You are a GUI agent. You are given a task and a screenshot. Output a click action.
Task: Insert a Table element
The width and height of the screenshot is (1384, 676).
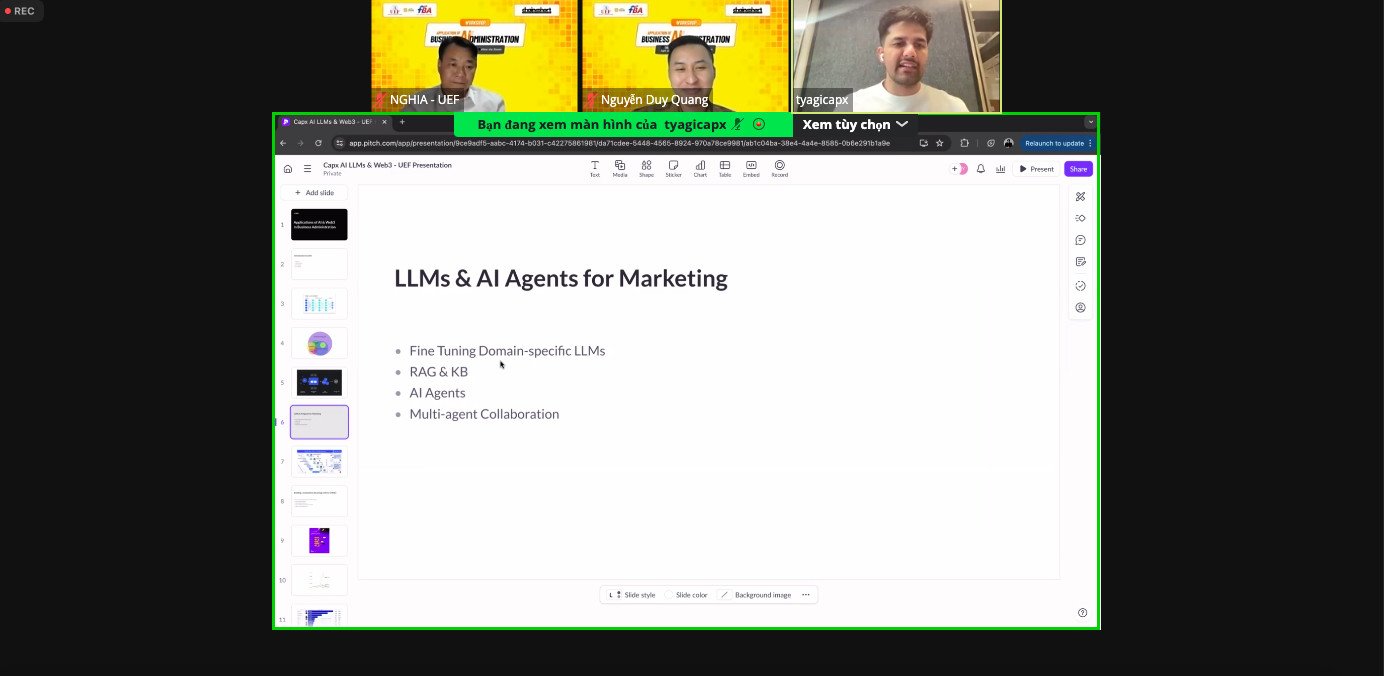point(725,168)
